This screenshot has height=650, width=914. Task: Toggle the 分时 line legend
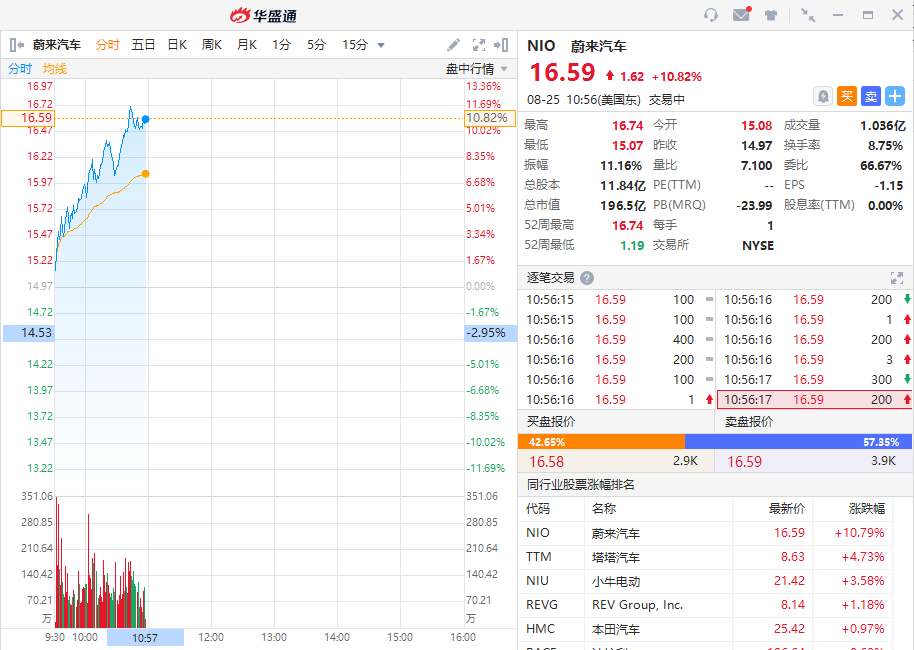point(20,69)
